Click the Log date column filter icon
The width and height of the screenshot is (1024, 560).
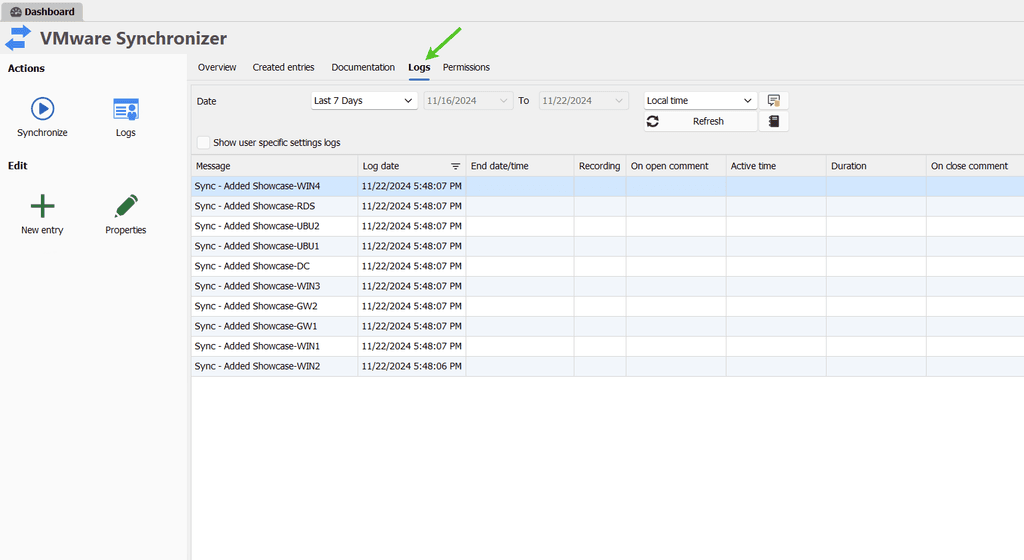coord(455,166)
